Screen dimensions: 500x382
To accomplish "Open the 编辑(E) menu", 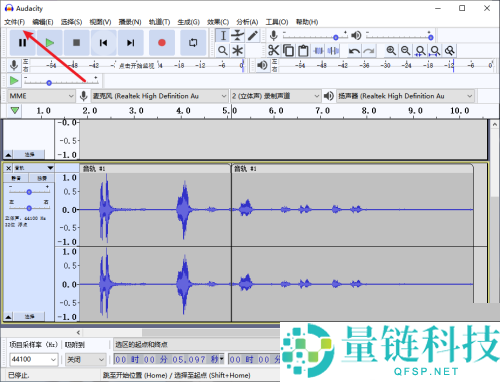I will click(x=43, y=22).
